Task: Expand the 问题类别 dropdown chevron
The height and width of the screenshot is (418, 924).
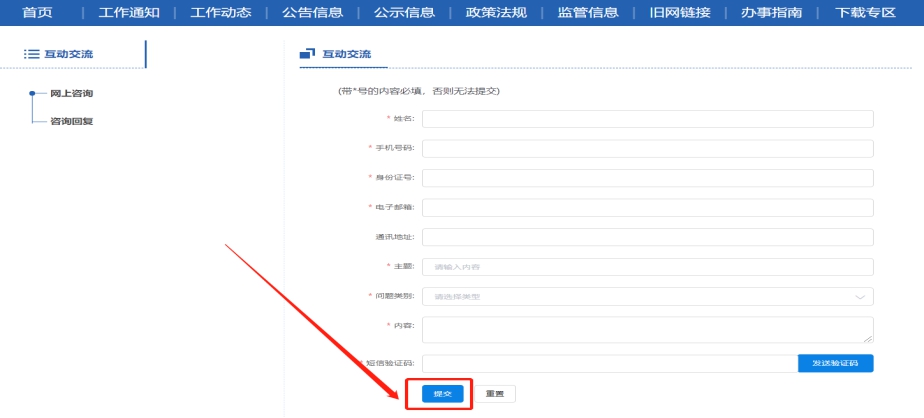Action: [x=859, y=297]
